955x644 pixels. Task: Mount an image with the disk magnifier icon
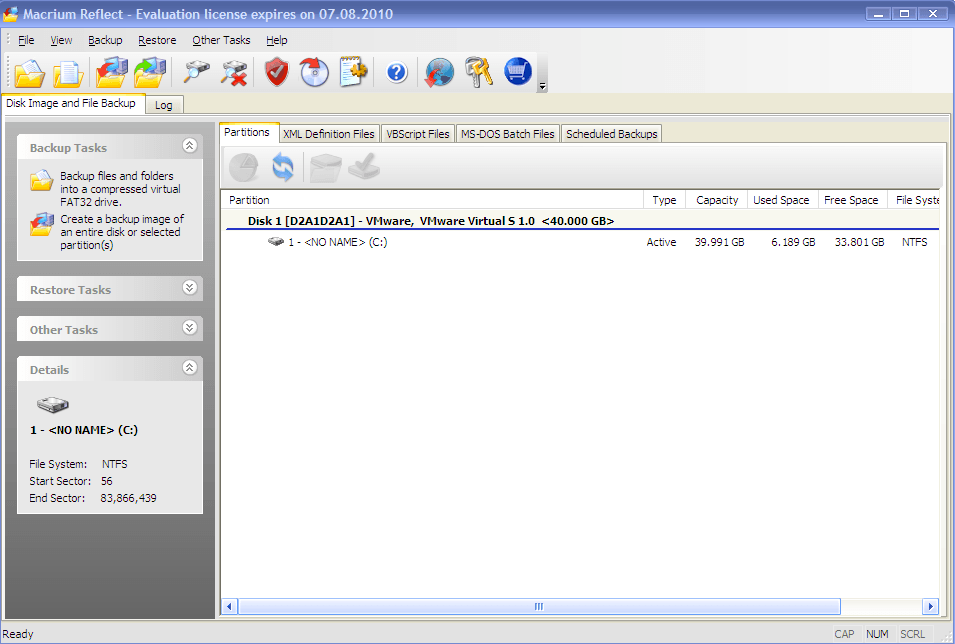click(196, 72)
